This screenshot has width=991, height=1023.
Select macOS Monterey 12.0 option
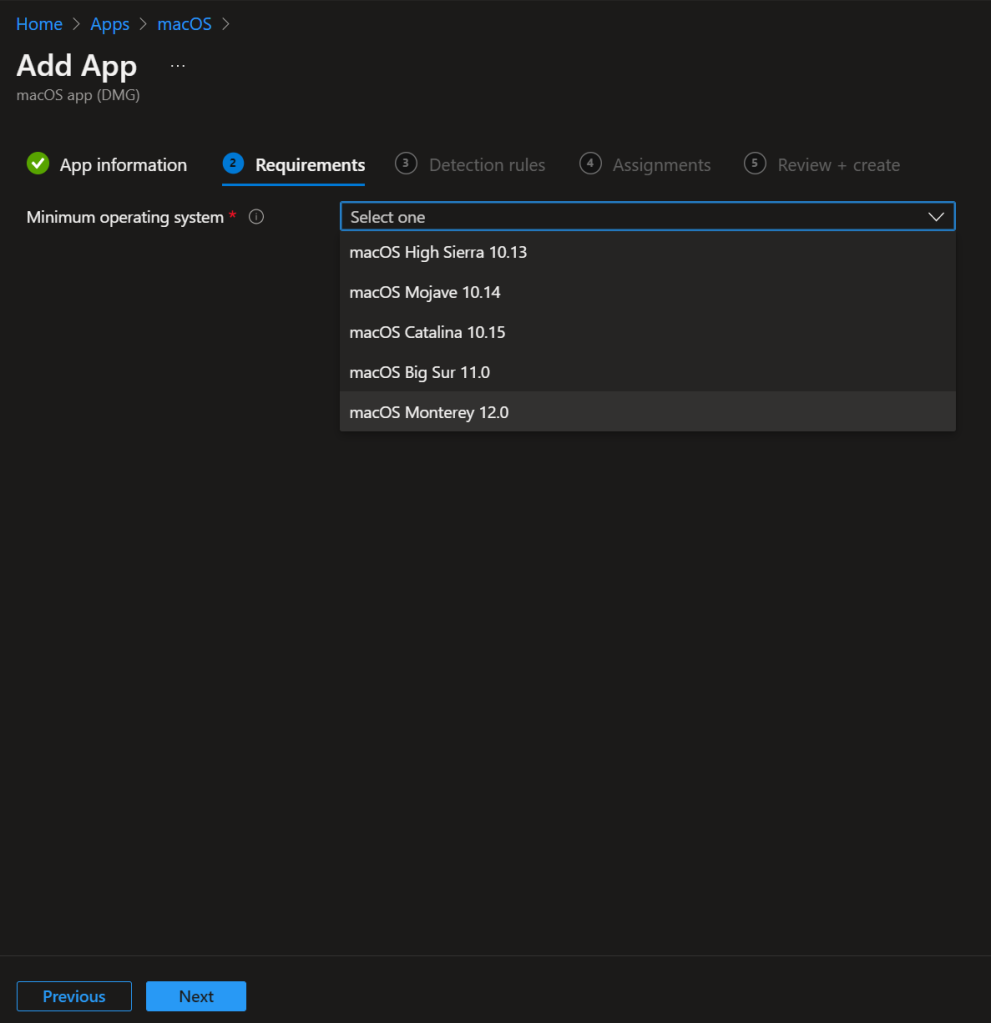tap(647, 412)
